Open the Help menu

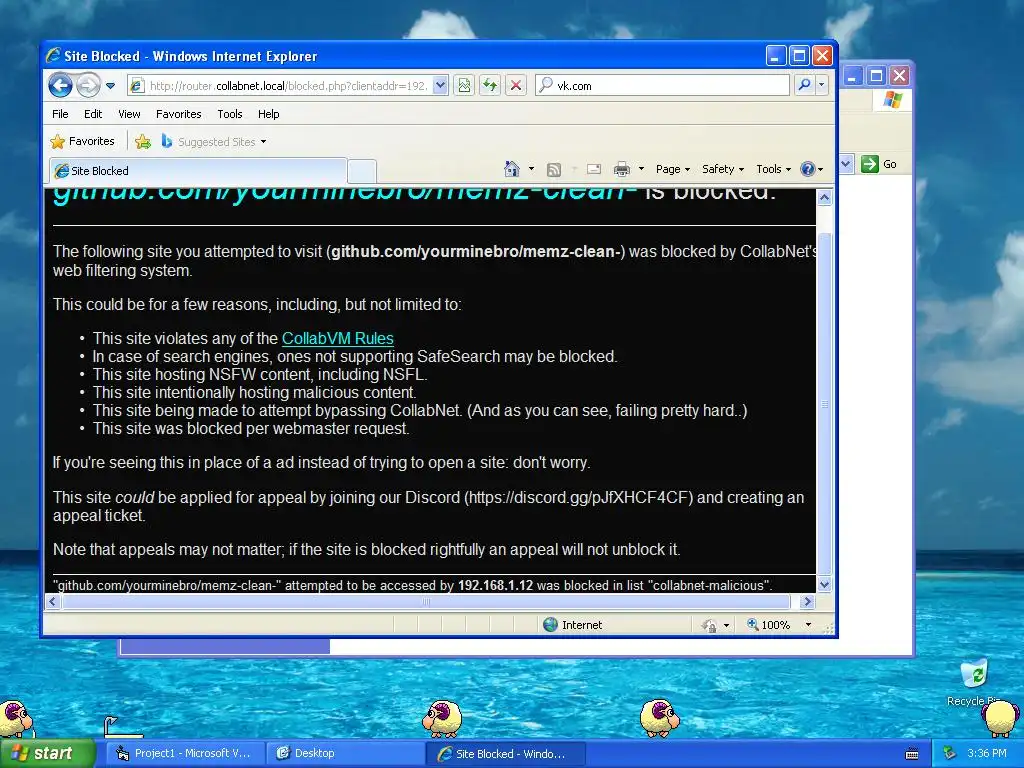pyautogui.click(x=268, y=114)
